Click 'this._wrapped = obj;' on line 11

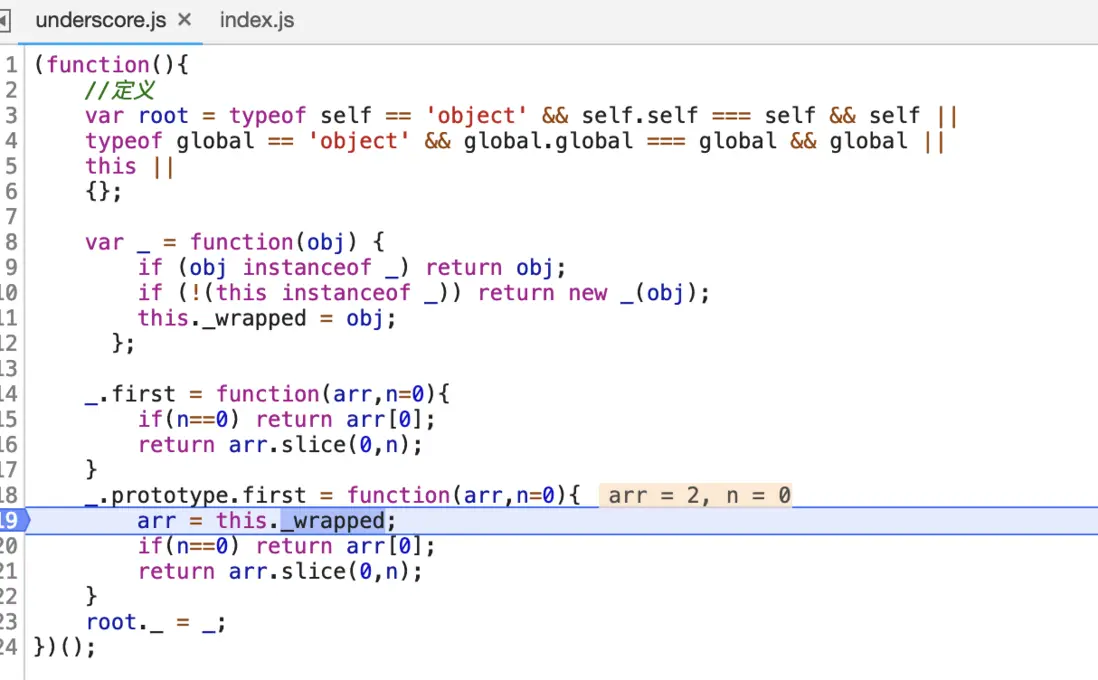coord(267,319)
